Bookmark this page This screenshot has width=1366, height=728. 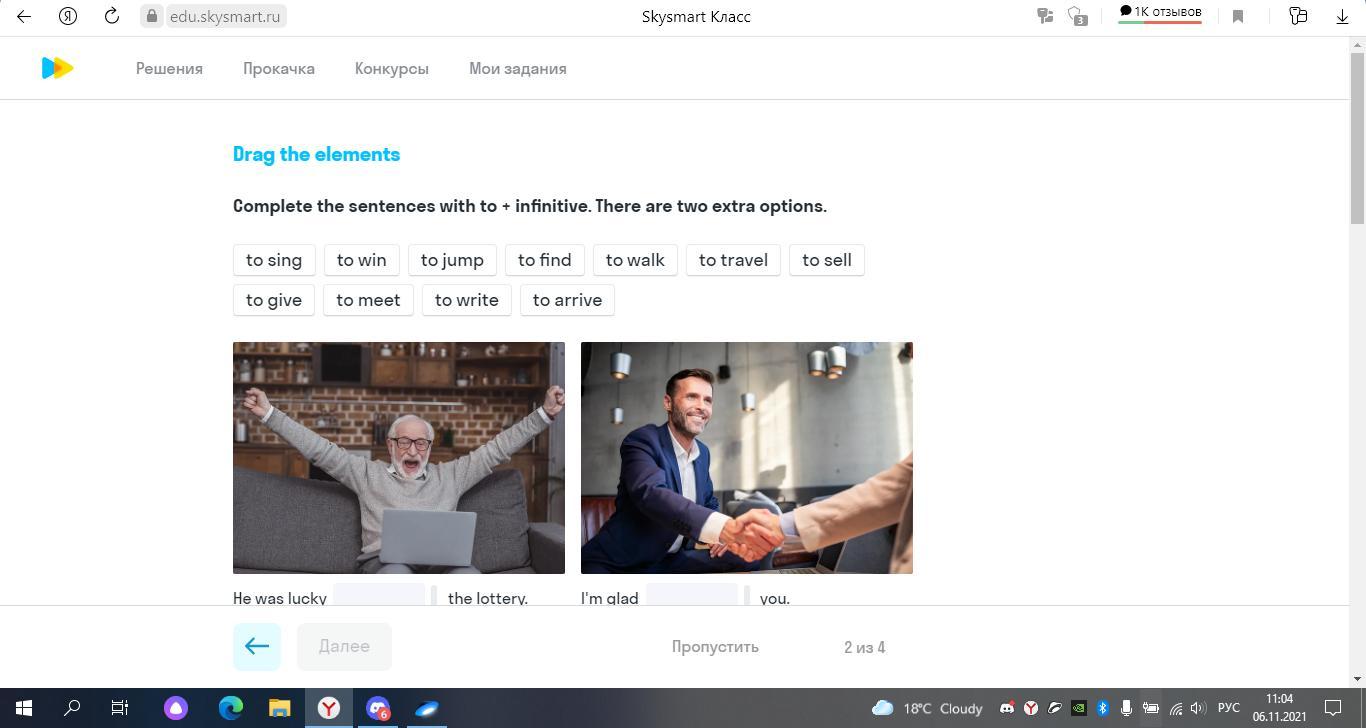pos(1238,16)
